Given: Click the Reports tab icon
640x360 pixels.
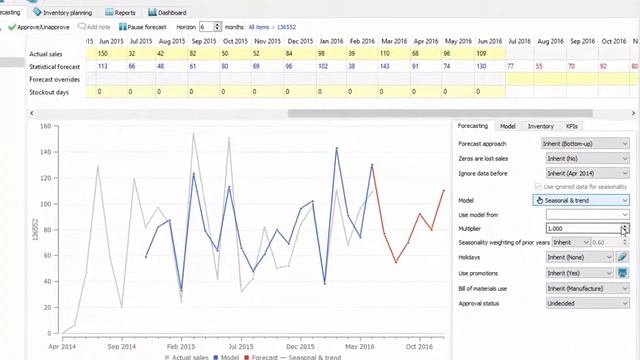Looking at the screenshot, I should tap(109, 12).
